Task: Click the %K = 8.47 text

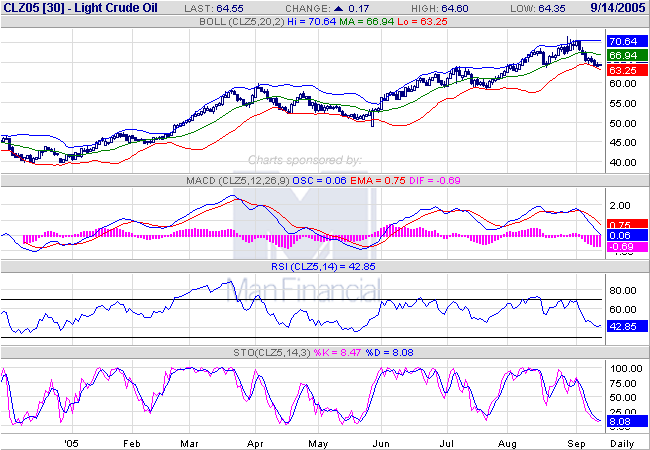Action: pos(337,353)
